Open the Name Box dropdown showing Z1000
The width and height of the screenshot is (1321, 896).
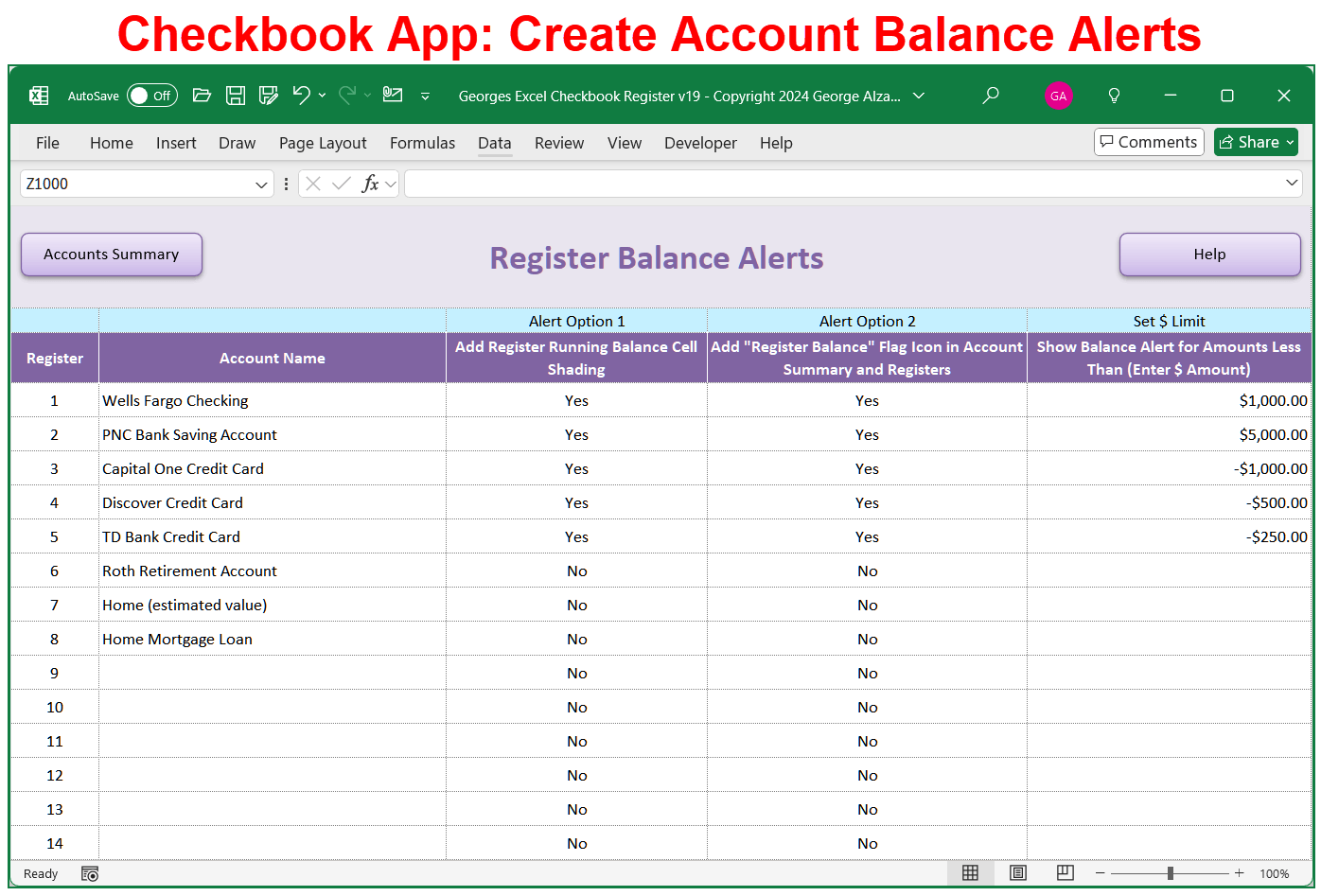click(x=262, y=184)
